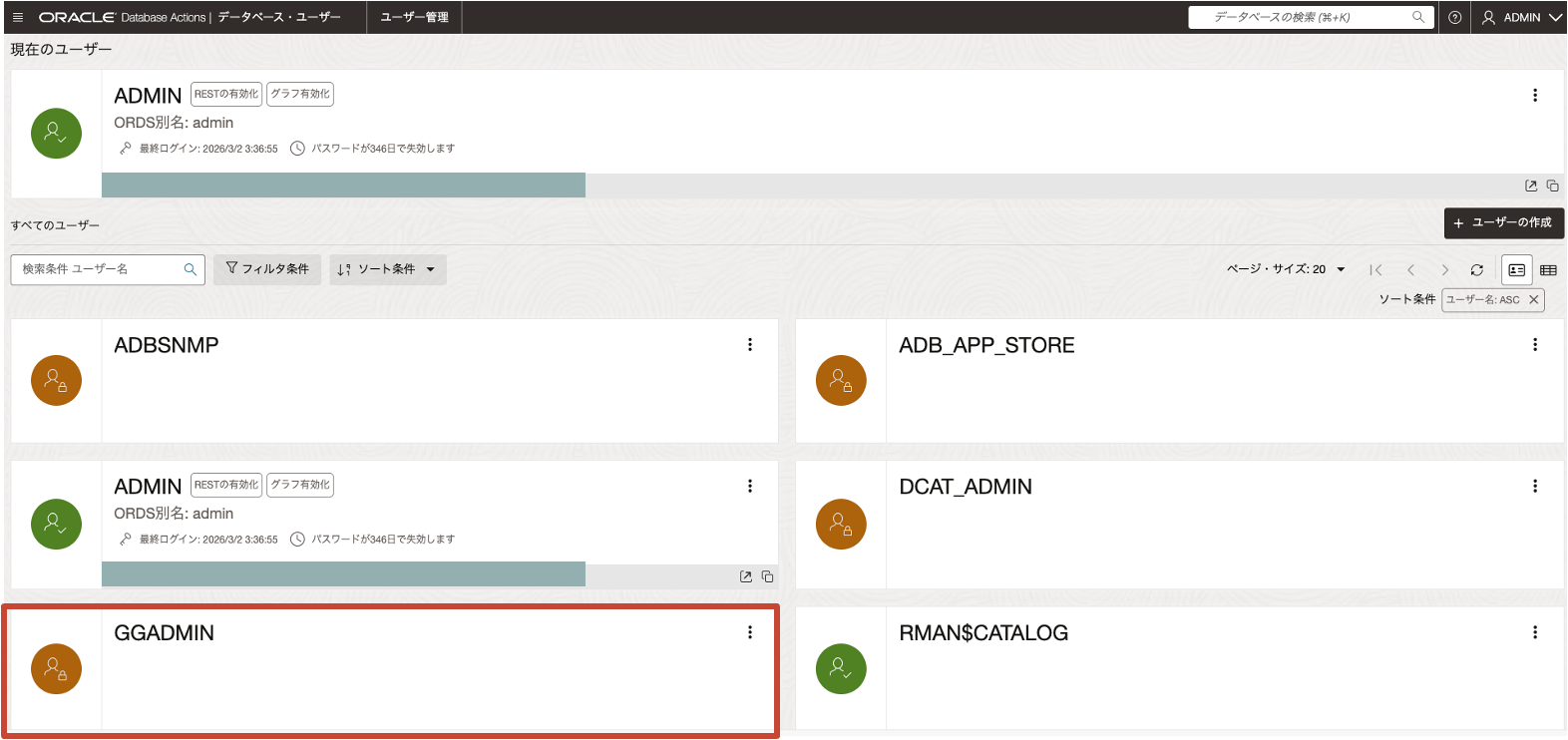The width and height of the screenshot is (1568, 740).
Task: Click the username search input field
Action: coord(98,269)
